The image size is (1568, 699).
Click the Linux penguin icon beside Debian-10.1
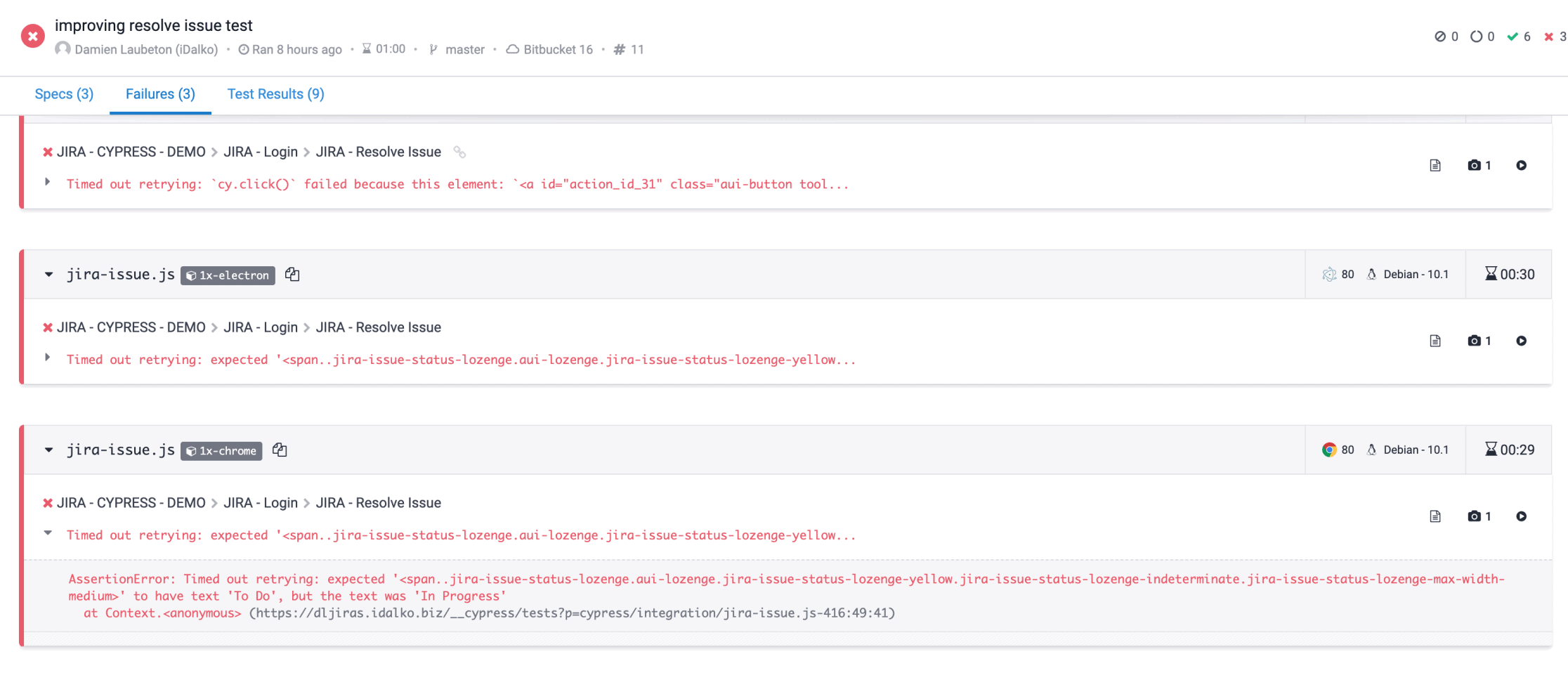pos(1372,274)
